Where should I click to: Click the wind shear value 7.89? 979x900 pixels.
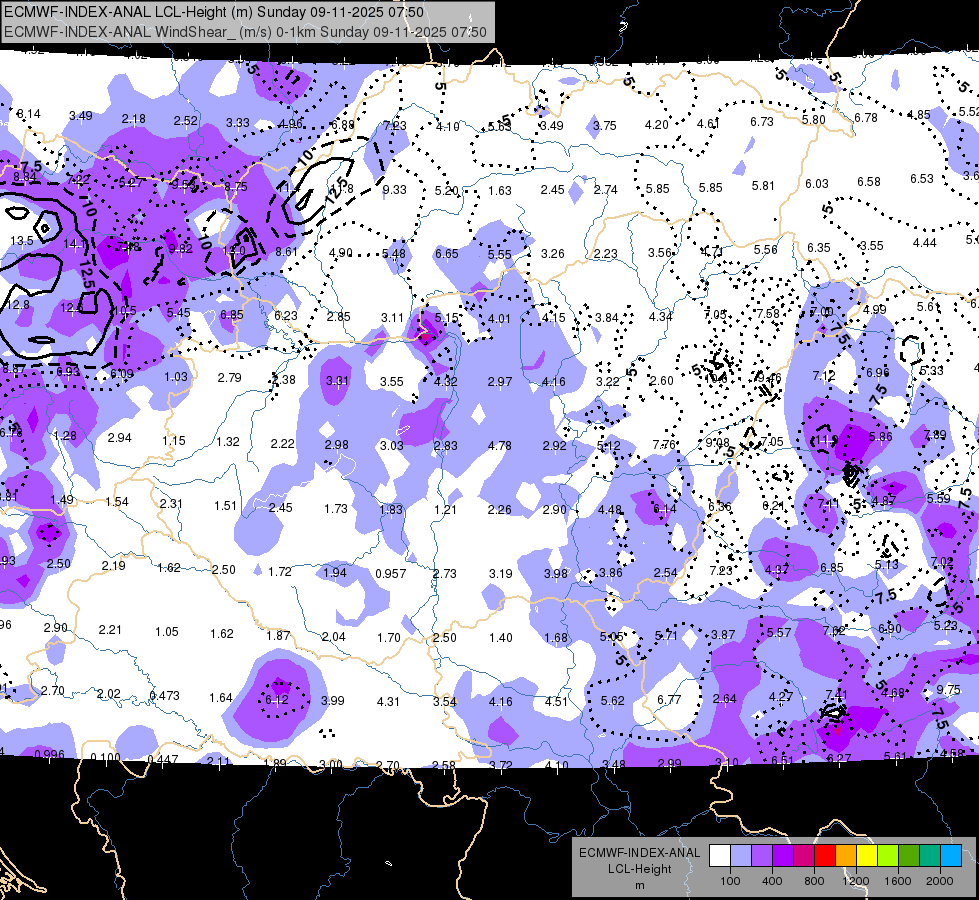pyautogui.click(x=935, y=434)
